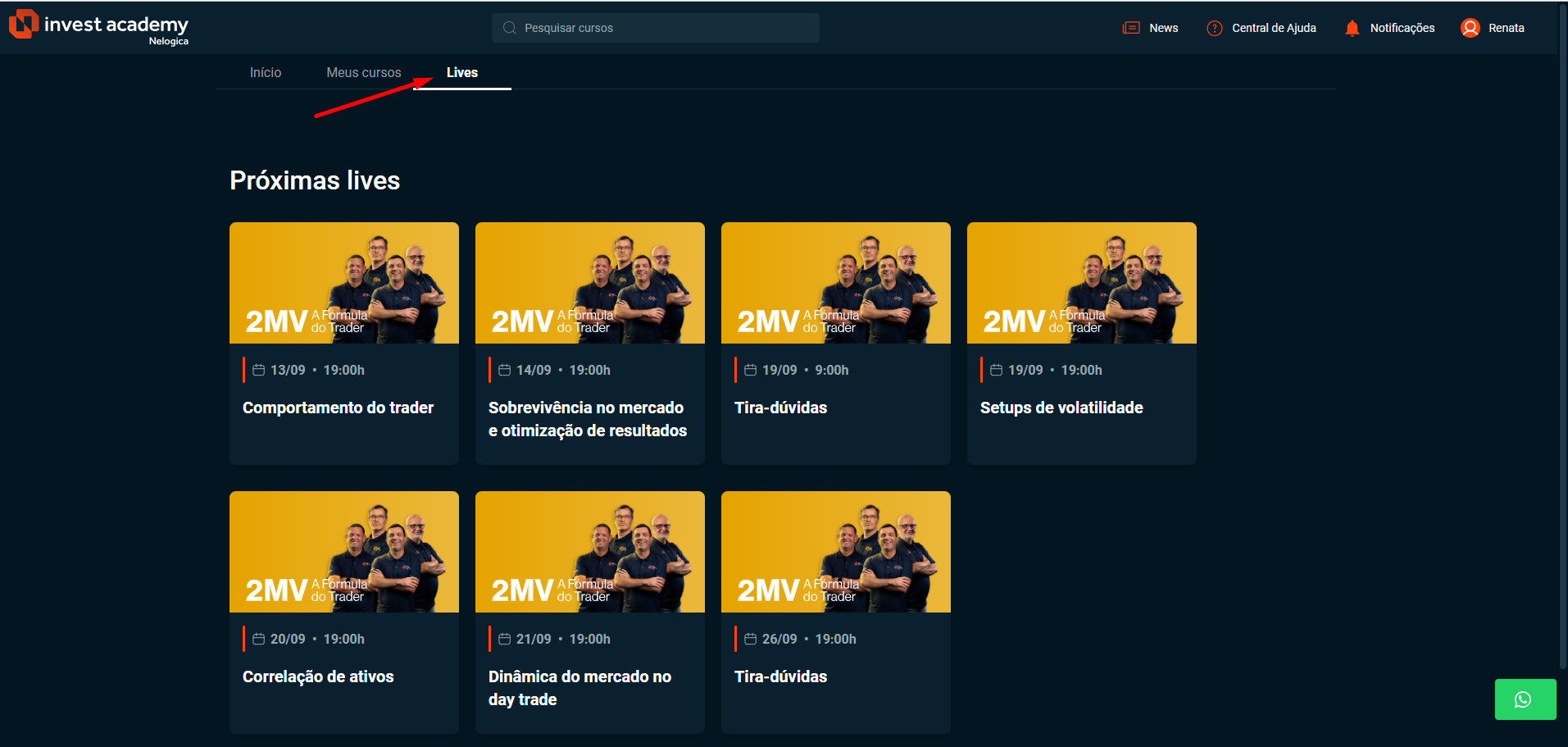This screenshot has width=1568, height=747.
Task: Click the 21/09 • 19:00h date text
Action: 563,639
